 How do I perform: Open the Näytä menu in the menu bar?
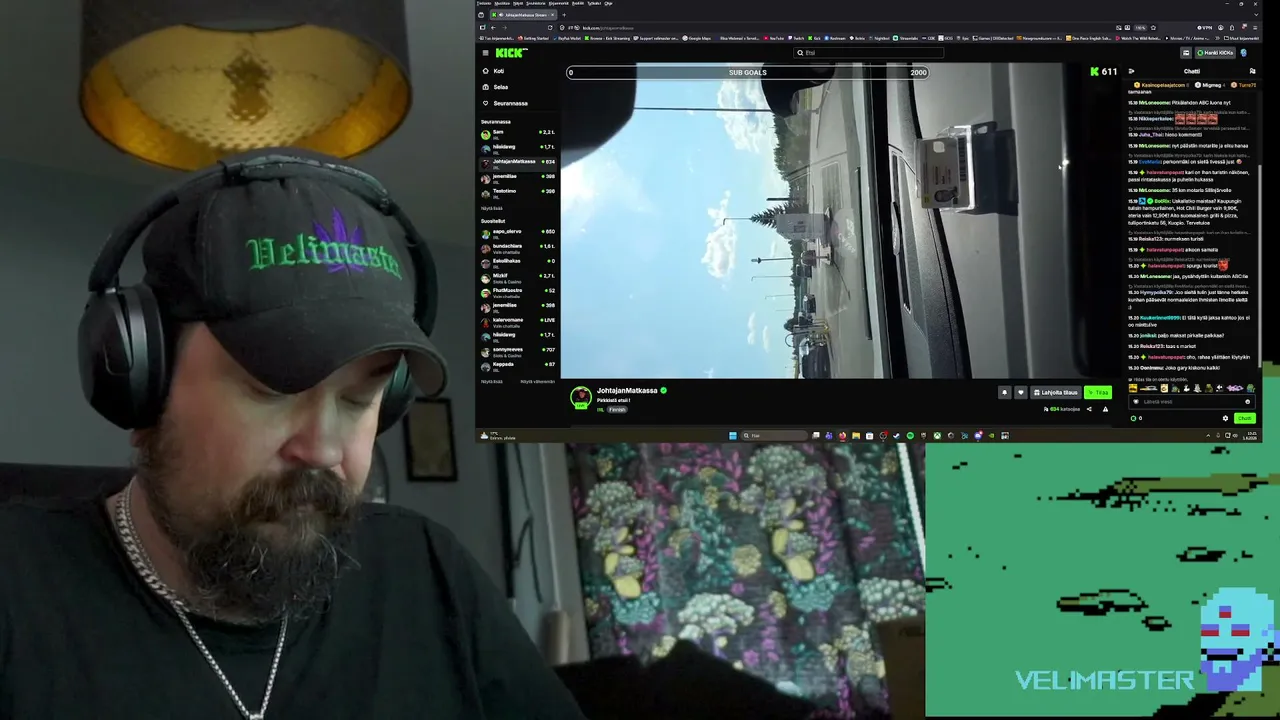pyautogui.click(x=518, y=3)
